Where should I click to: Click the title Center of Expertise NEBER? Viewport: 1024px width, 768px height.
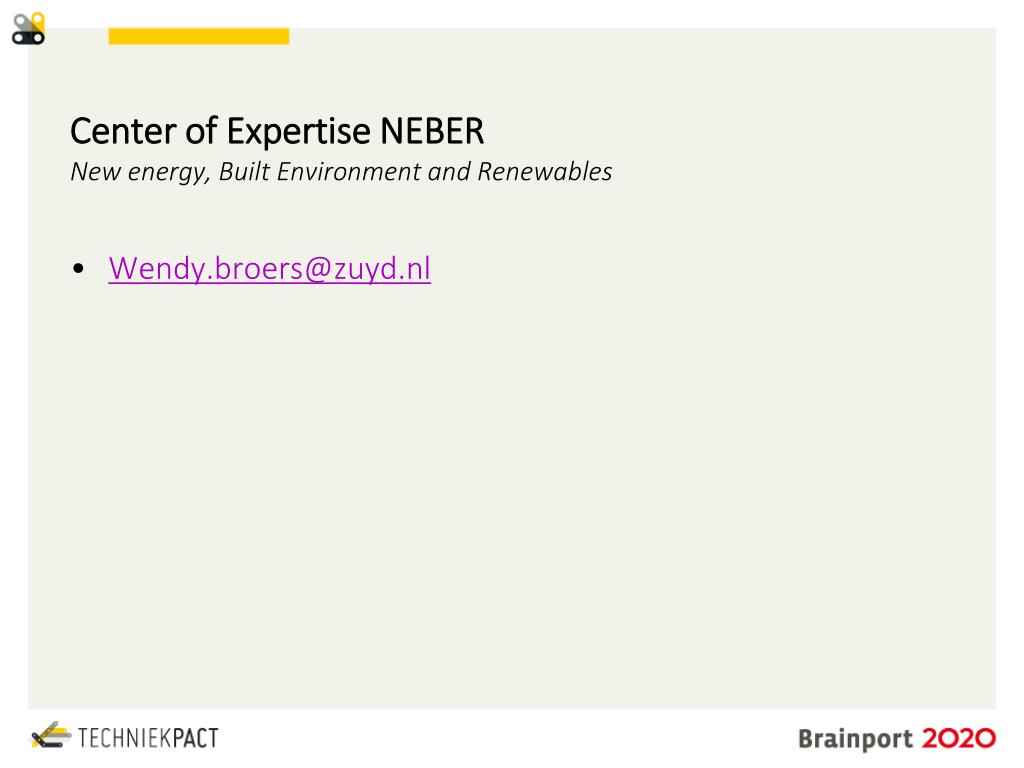(277, 131)
